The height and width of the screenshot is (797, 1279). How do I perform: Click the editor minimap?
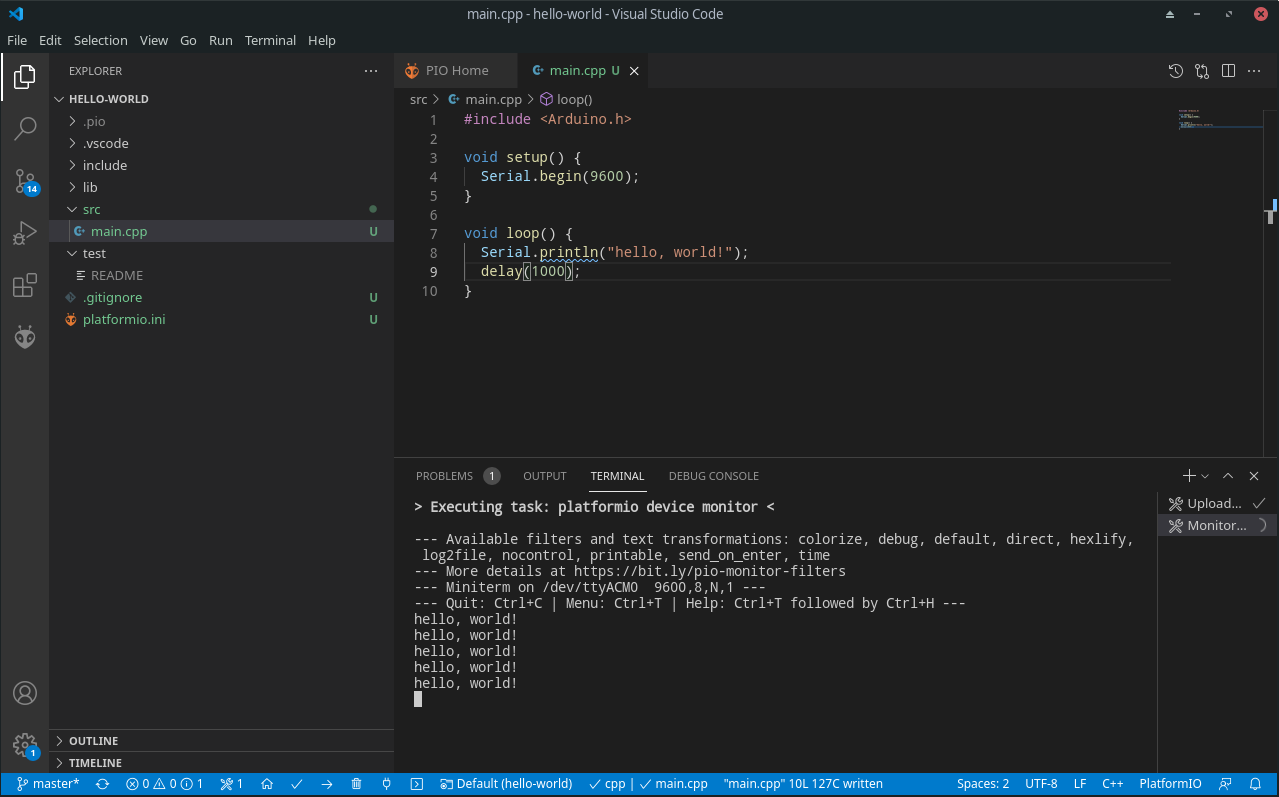pyautogui.click(x=1221, y=120)
